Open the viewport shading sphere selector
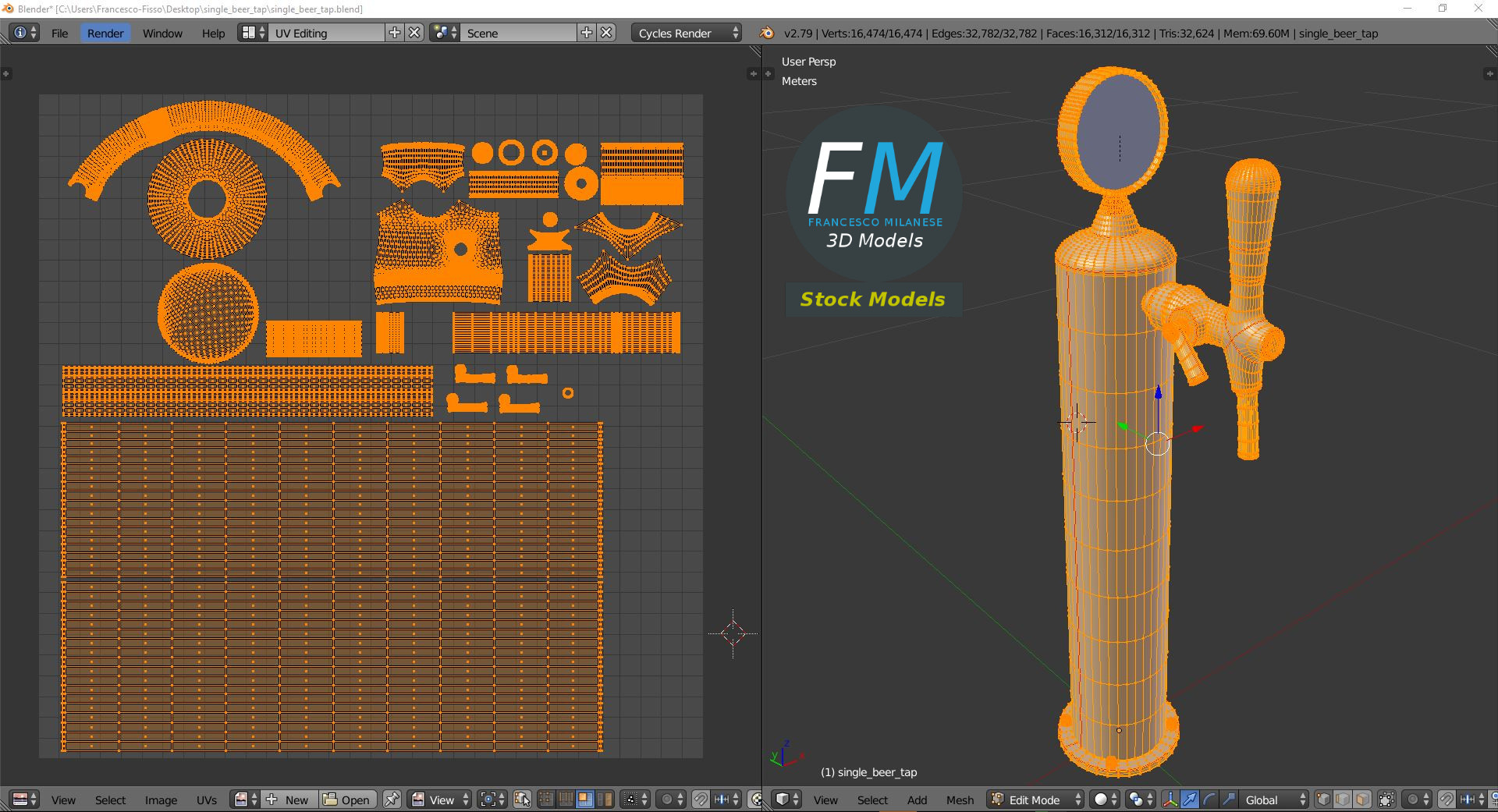Image resolution: width=1498 pixels, height=812 pixels. [x=1102, y=800]
